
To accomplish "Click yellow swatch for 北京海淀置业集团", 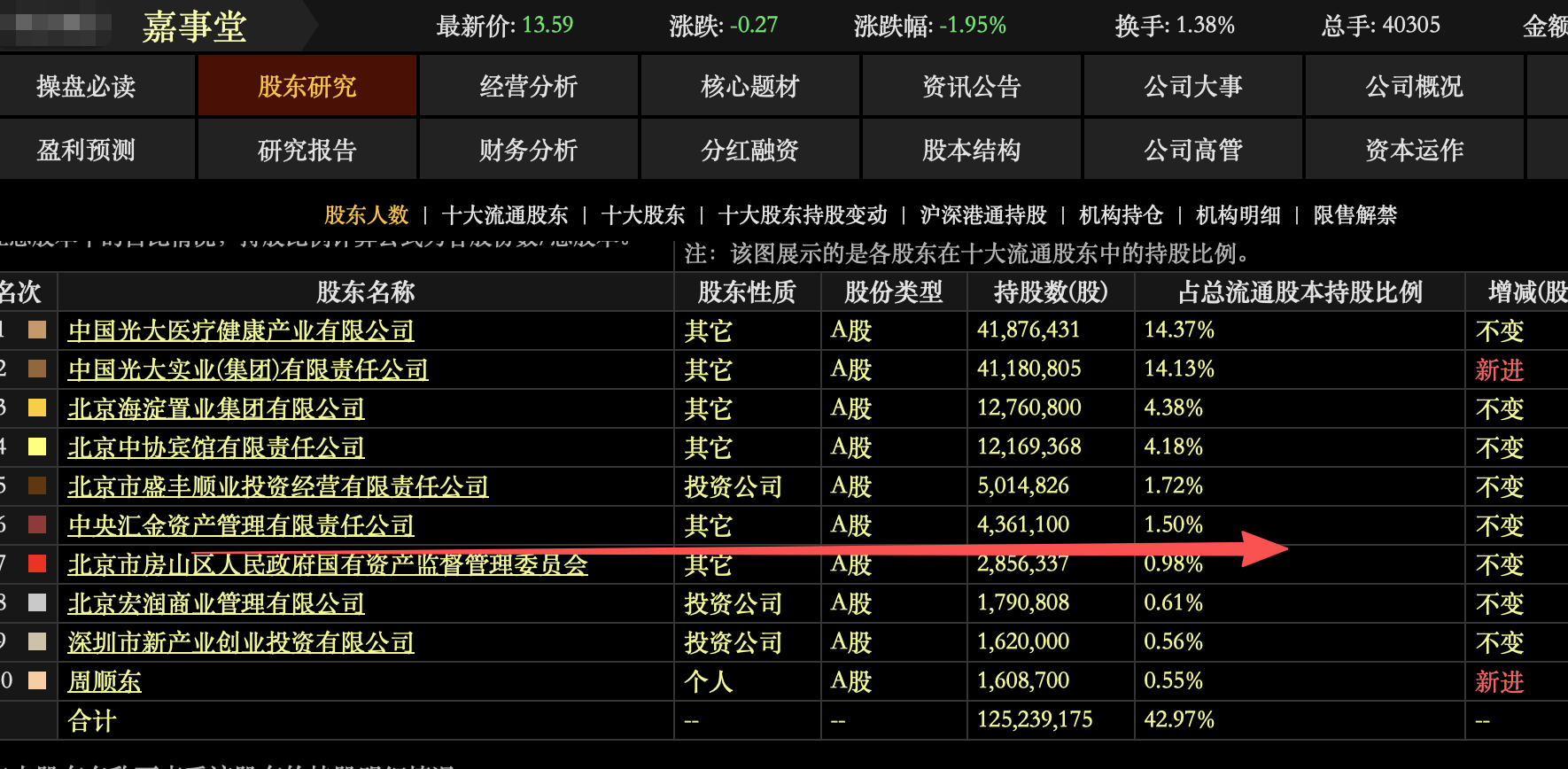I will click(37, 408).
